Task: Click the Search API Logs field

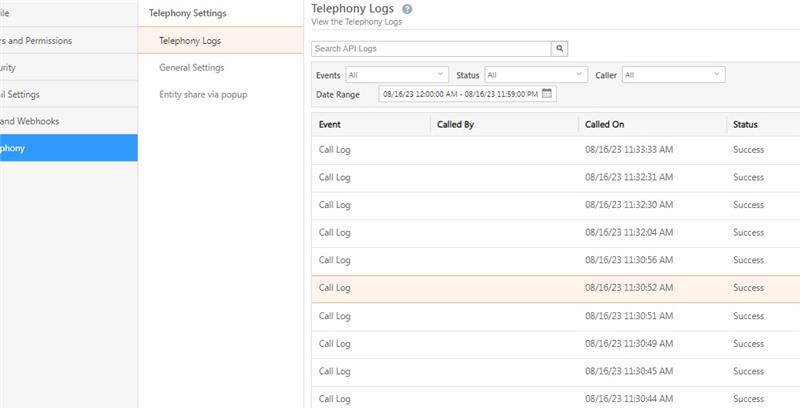Action: point(431,48)
